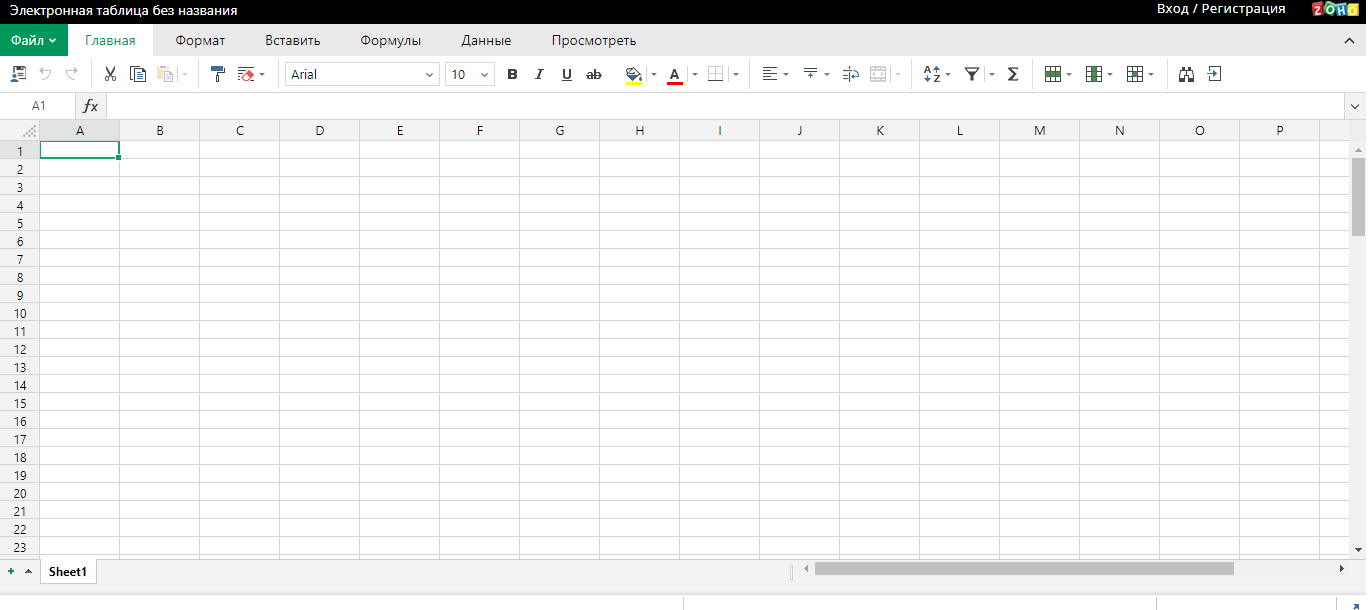
Task: Apply the yellow fill color bucket
Action: click(633, 75)
